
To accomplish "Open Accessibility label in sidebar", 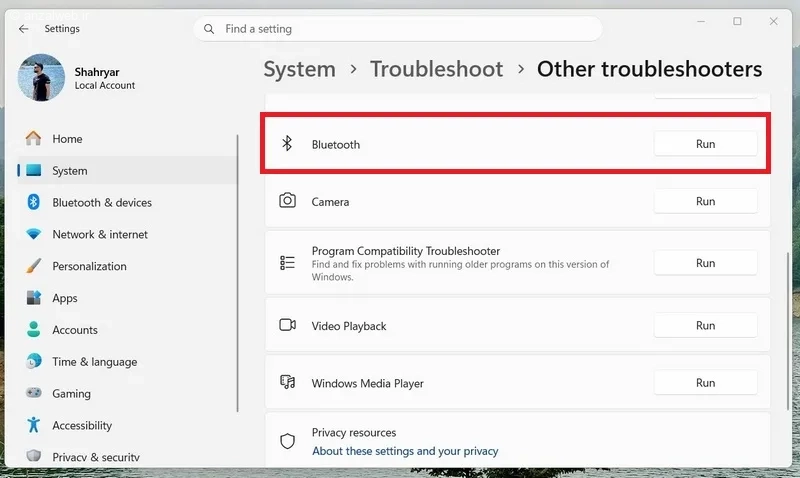I will pos(82,425).
